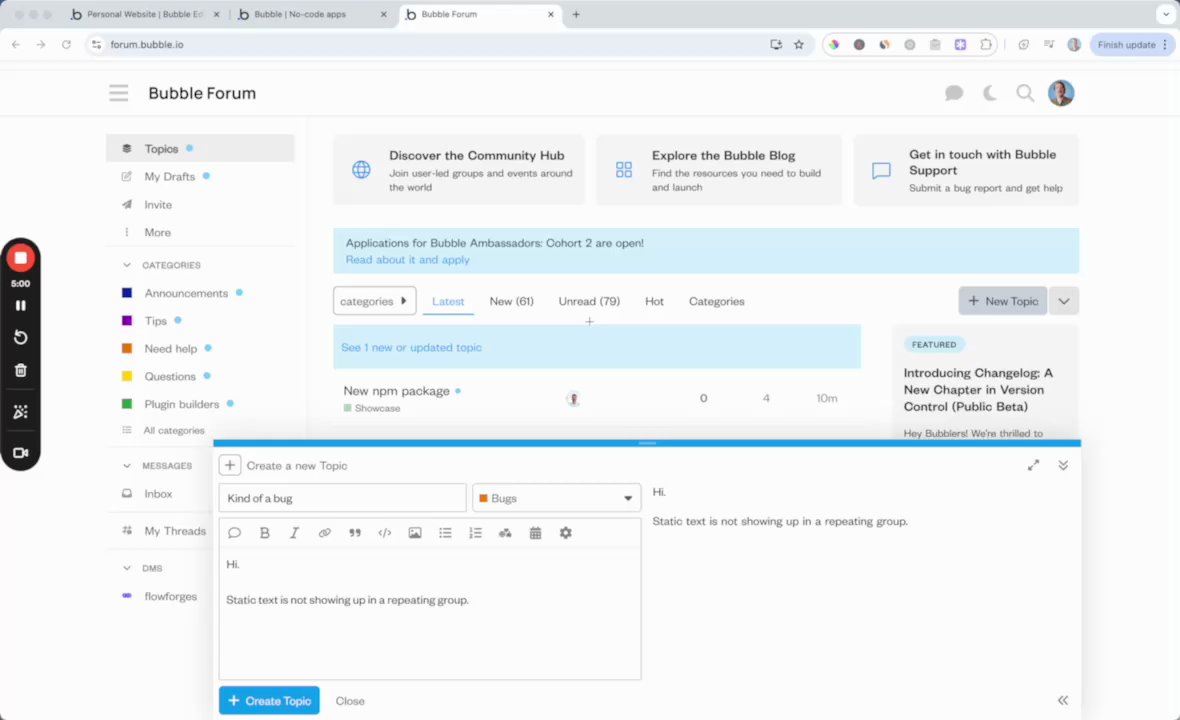Screen dimensions: 1180x720
Task: Open the Inbox in sidebar
Action: [158, 494]
